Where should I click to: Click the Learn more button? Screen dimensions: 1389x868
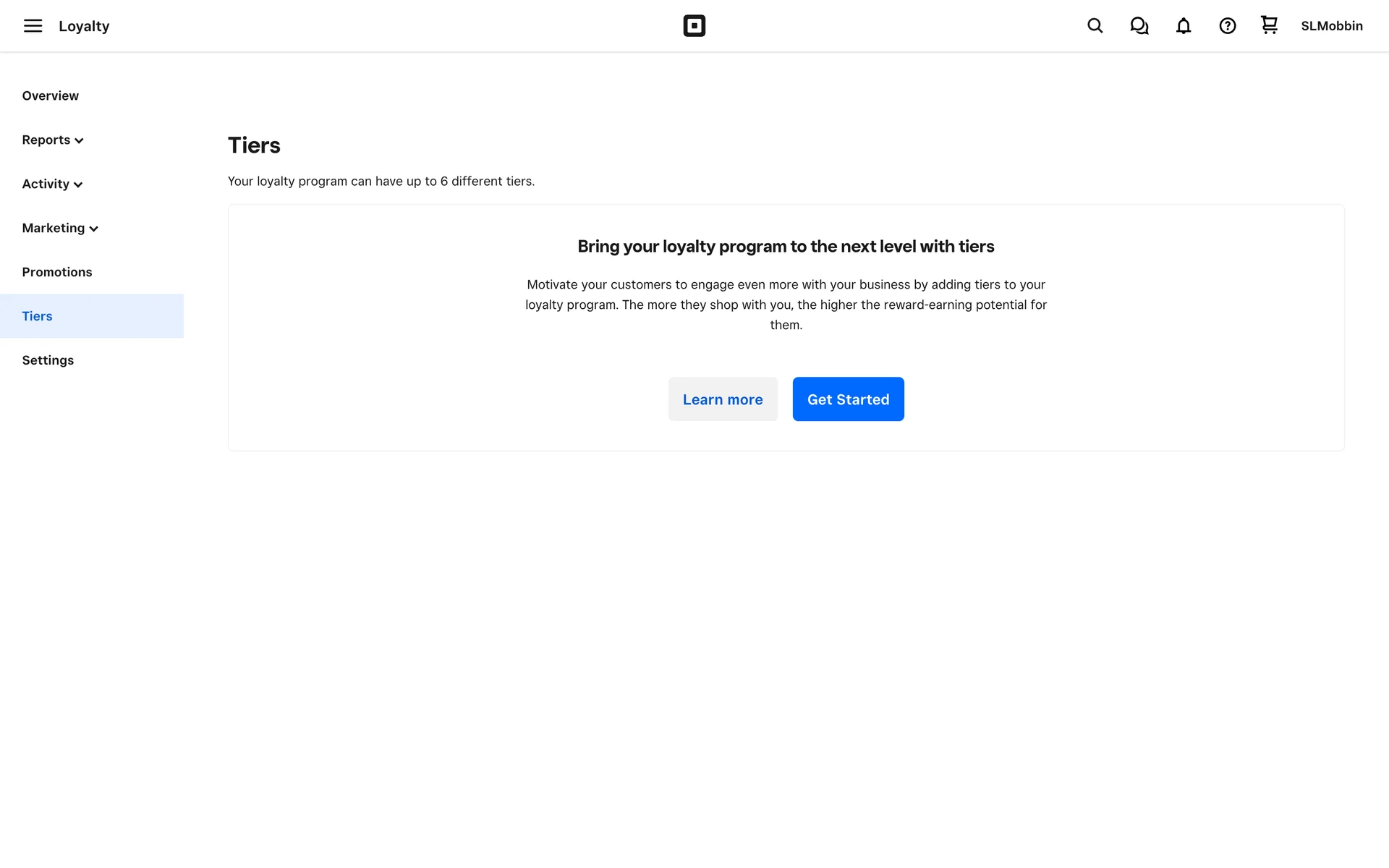tap(722, 399)
